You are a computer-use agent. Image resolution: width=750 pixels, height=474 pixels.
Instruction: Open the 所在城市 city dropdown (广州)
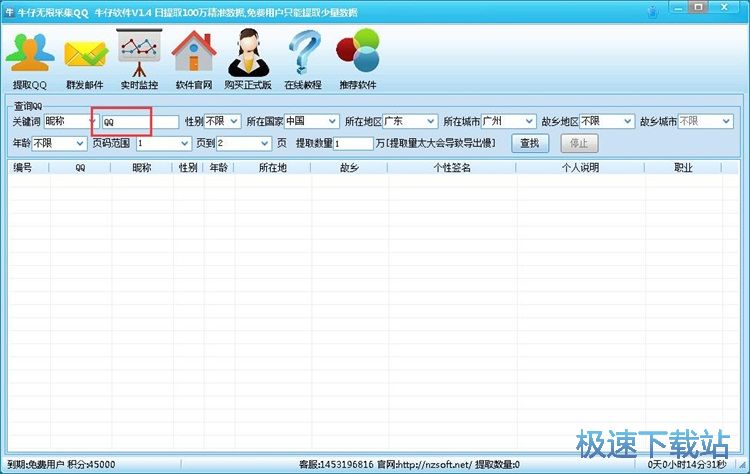tap(508, 121)
